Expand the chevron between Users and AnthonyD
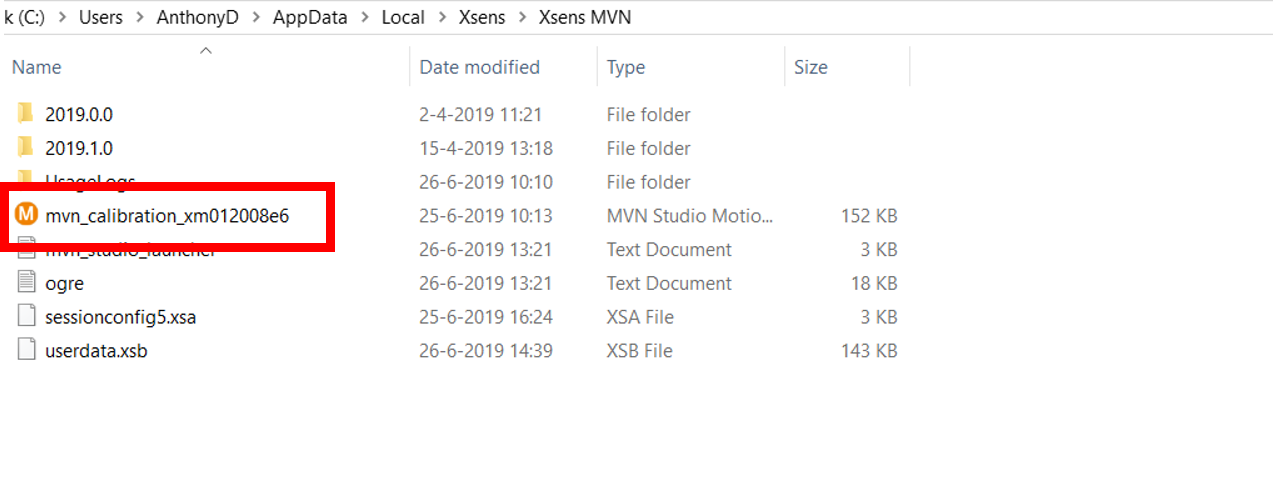The height and width of the screenshot is (491, 1273). coord(139,17)
